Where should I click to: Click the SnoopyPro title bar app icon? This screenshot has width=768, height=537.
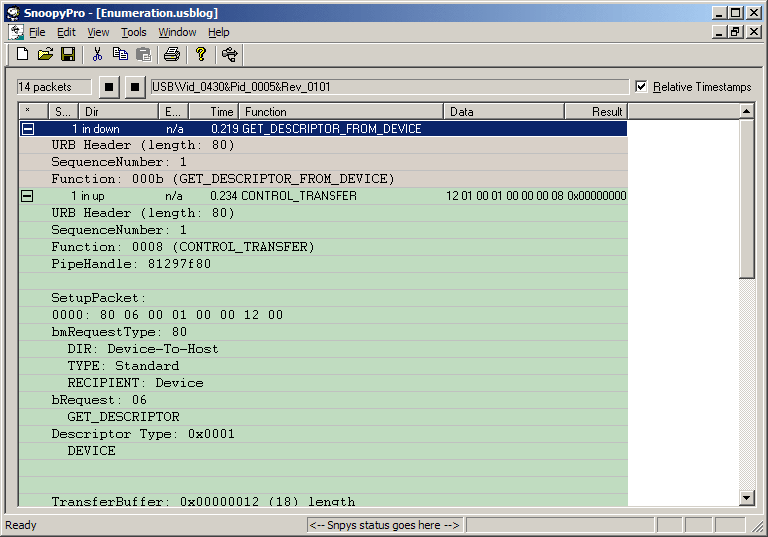[13, 13]
